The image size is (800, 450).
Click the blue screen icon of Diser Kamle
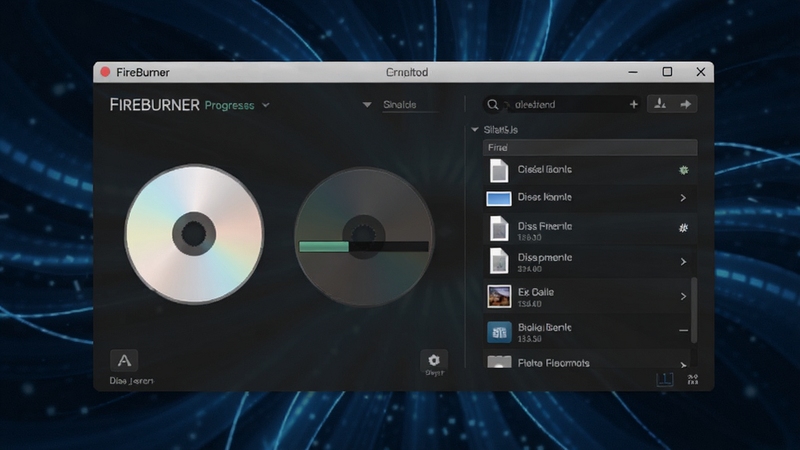click(x=498, y=198)
